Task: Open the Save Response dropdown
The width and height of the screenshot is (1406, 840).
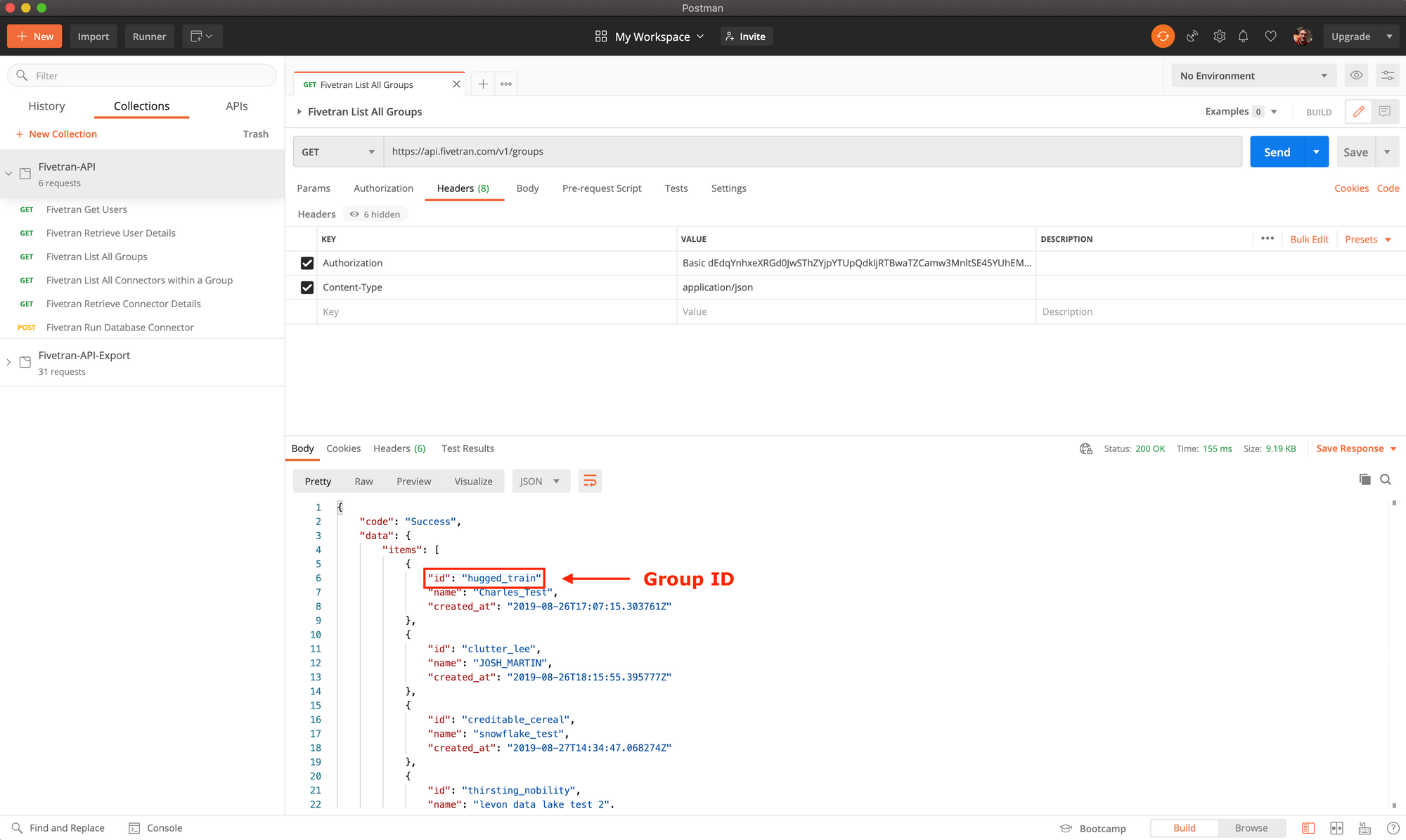Action: coord(1356,448)
